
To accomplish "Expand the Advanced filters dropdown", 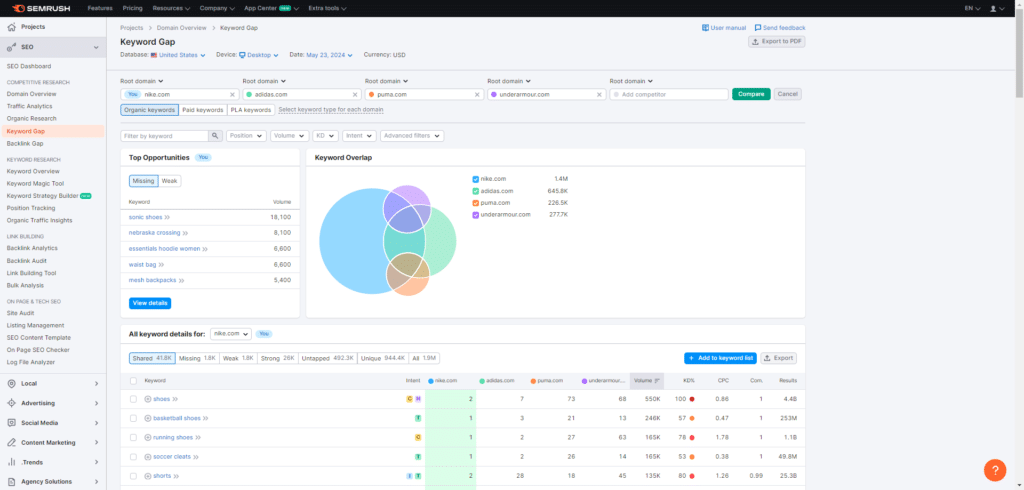I will (x=411, y=135).
